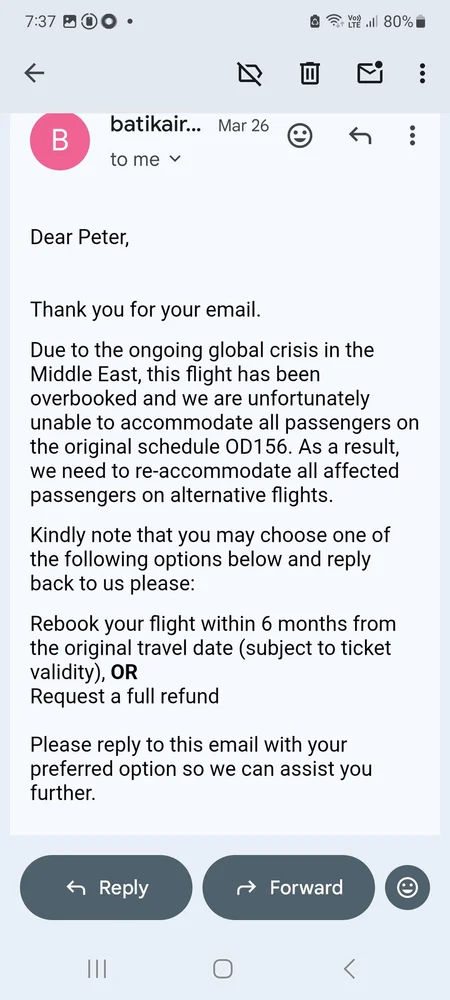Tap the Mar 26 date label
Image resolution: width=450 pixels, height=1000 pixels.
(x=243, y=125)
